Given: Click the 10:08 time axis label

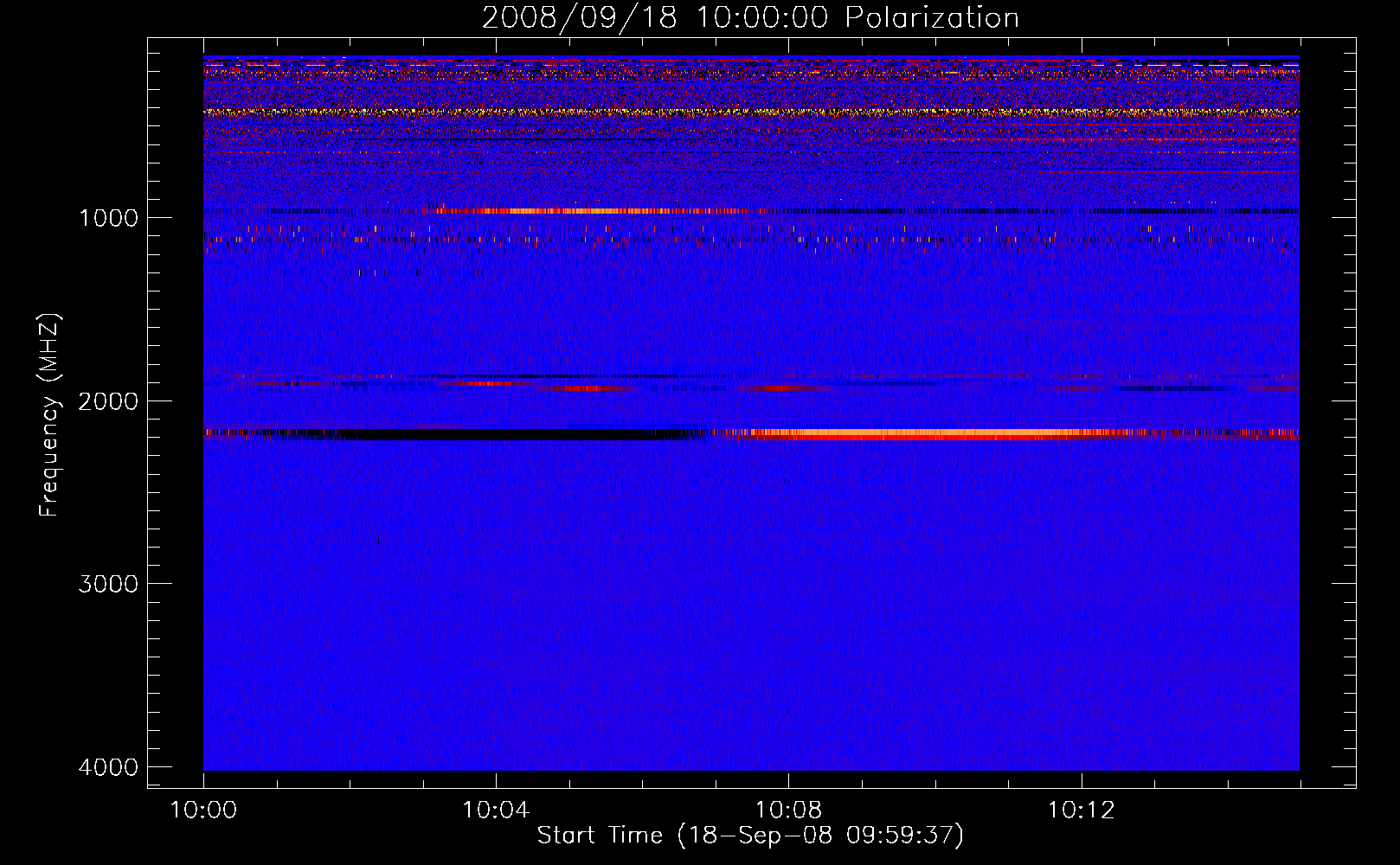Looking at the screenshot, I should (x=788, y=811).
